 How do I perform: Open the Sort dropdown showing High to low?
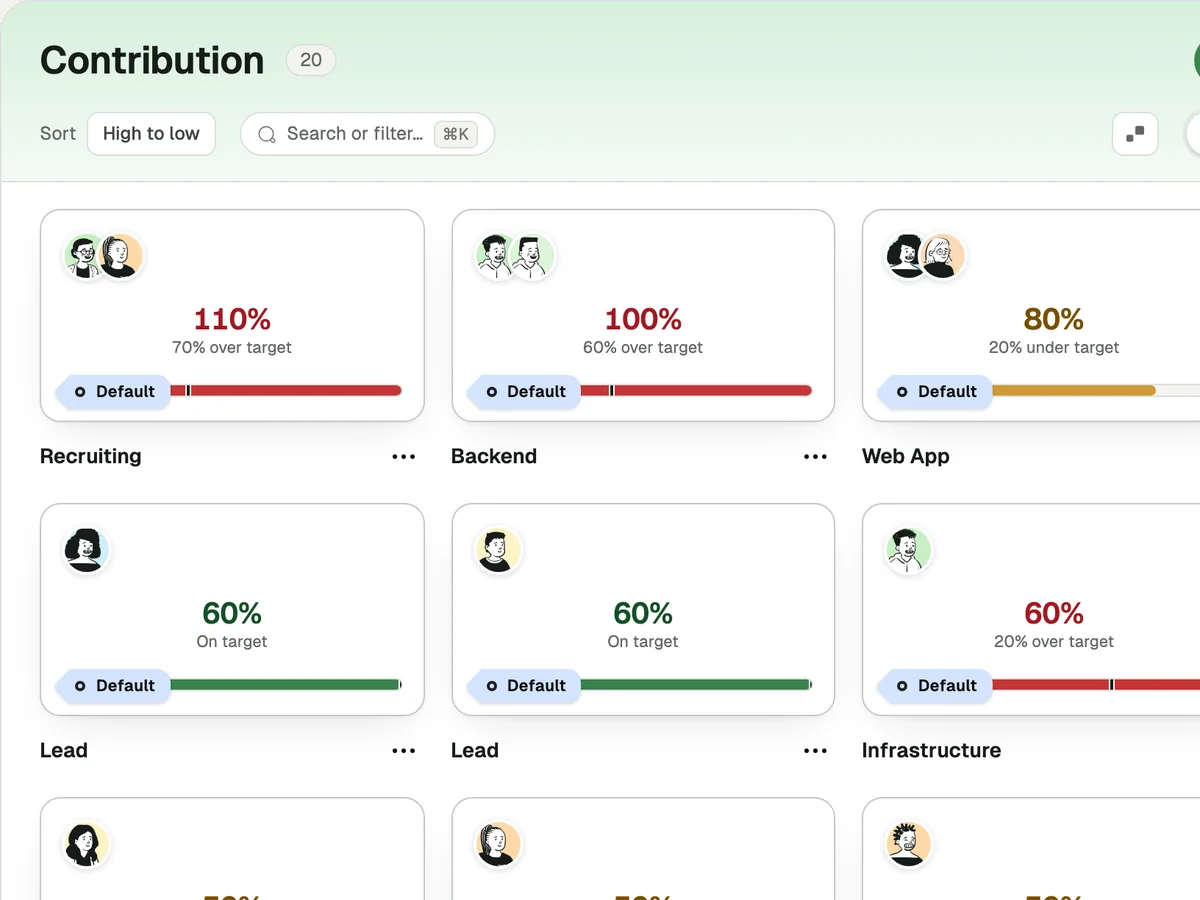[x=151, y=134]
